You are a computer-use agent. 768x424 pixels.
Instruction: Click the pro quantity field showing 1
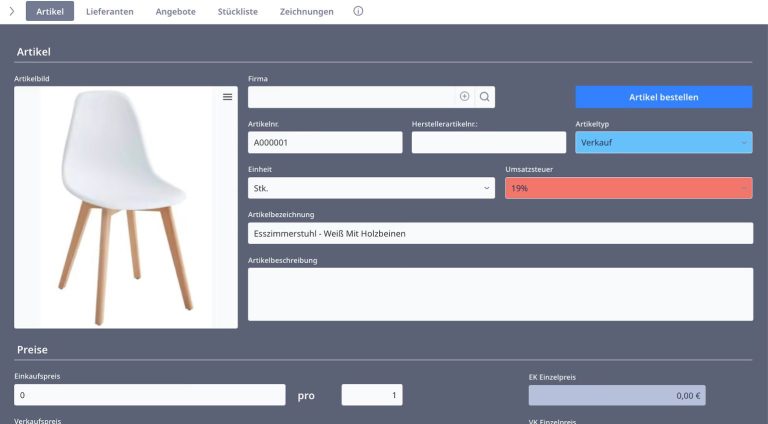(372, 395)
